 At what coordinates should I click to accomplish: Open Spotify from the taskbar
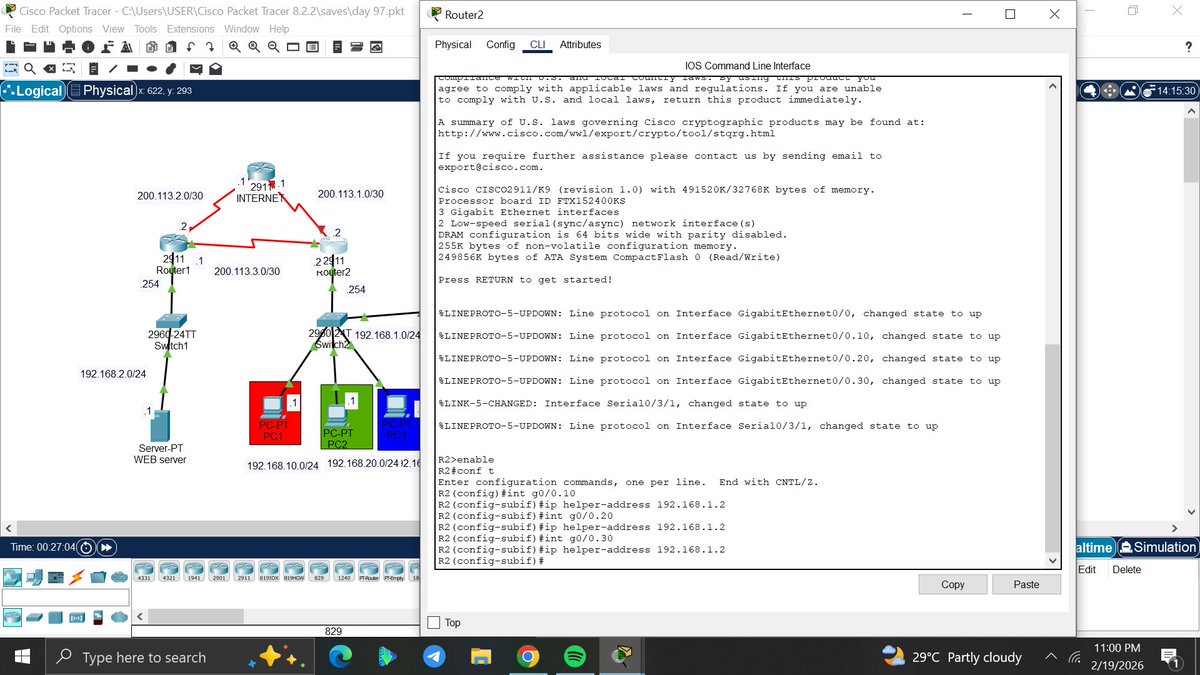coord(574,657)
